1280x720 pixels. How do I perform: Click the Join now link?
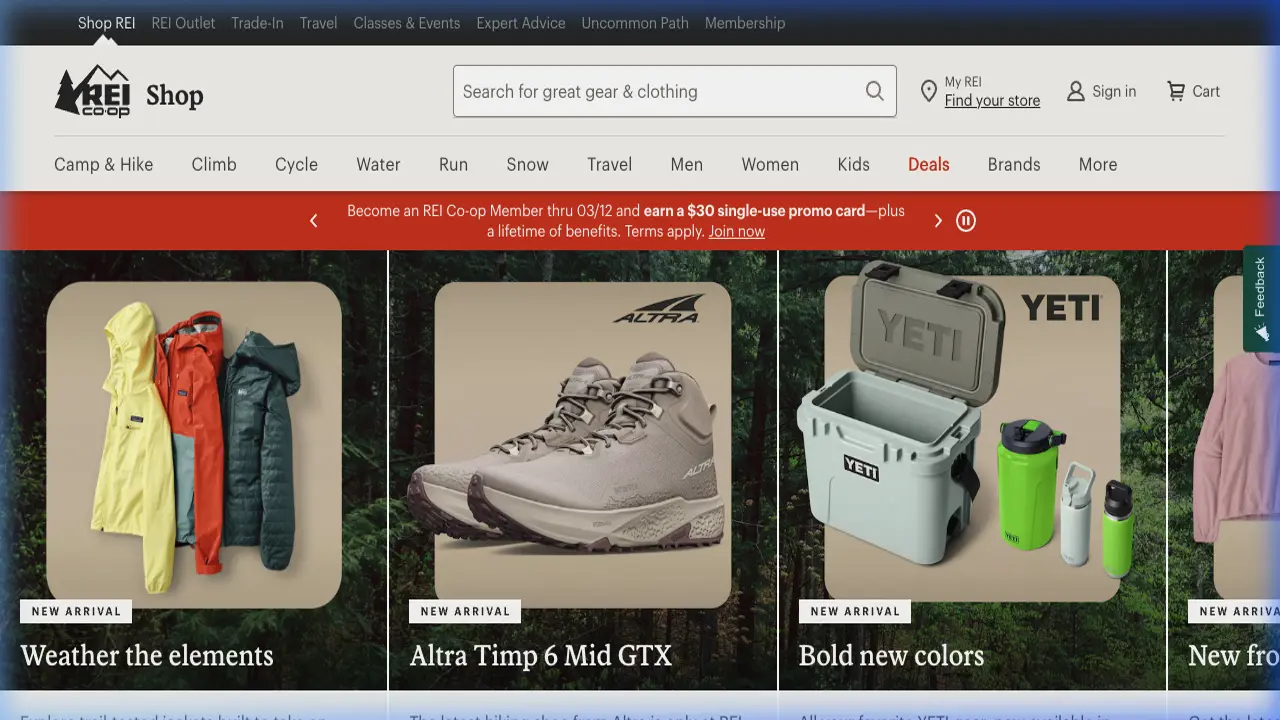(x=736, y=232)
